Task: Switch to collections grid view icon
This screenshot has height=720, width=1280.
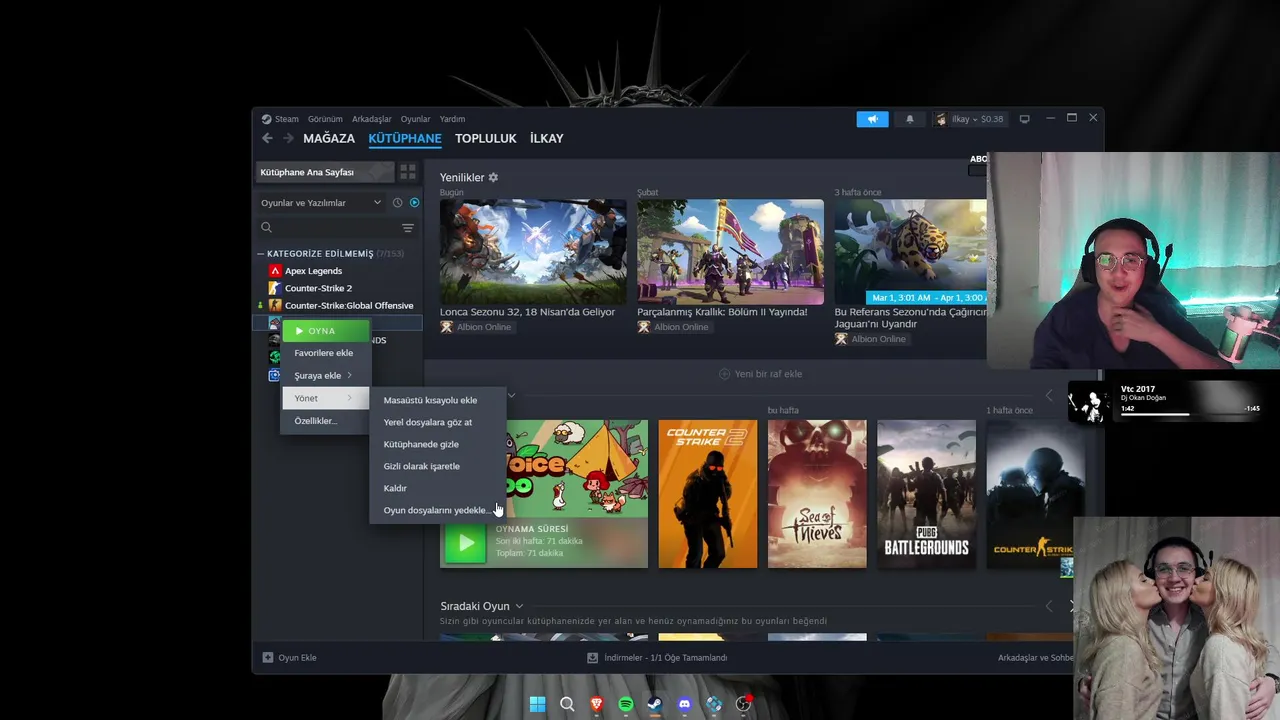Action: (408, 172)
